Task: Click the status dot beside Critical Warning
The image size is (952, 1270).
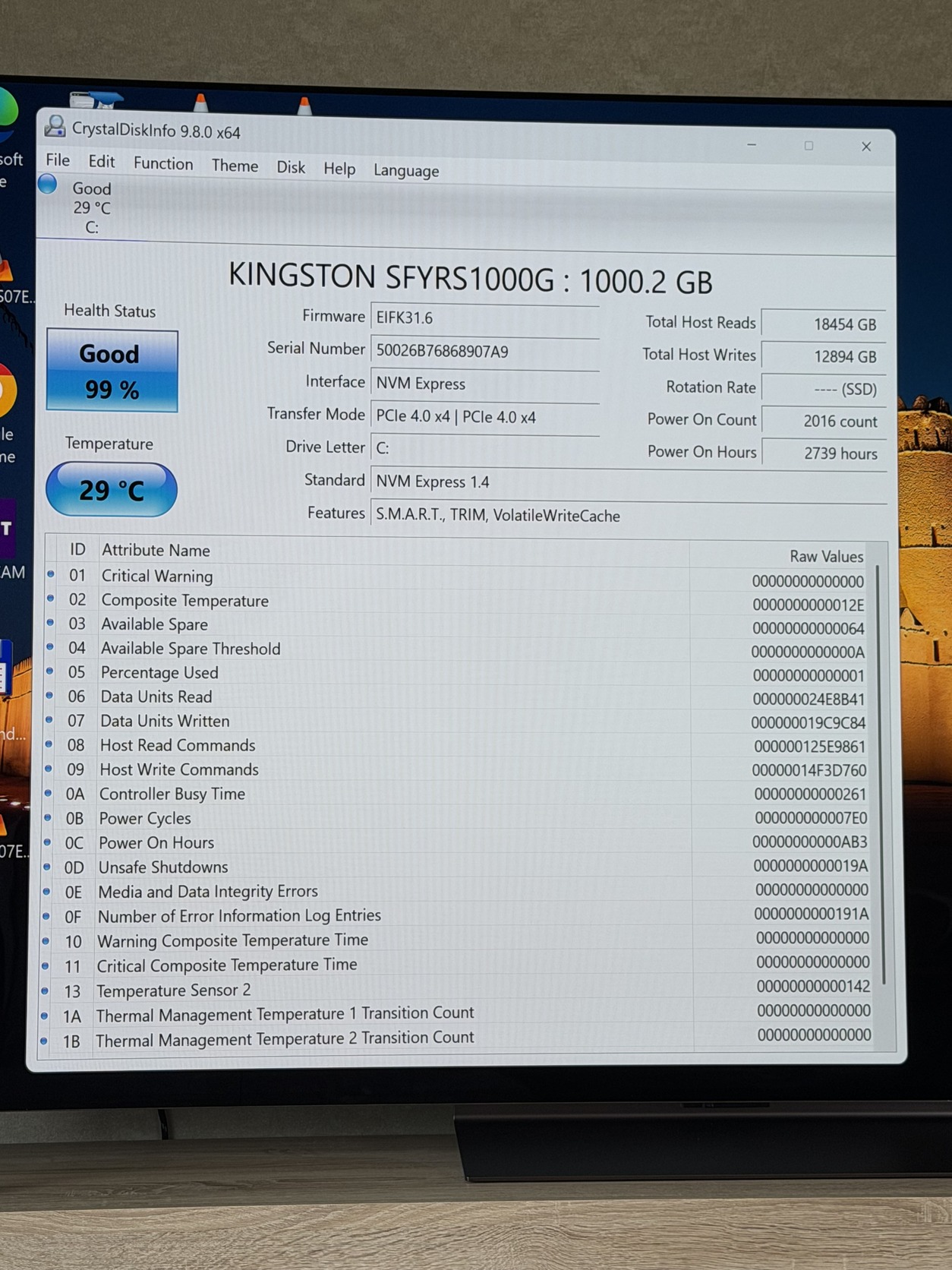Action: pyautogui.click(x=51, y=574)
